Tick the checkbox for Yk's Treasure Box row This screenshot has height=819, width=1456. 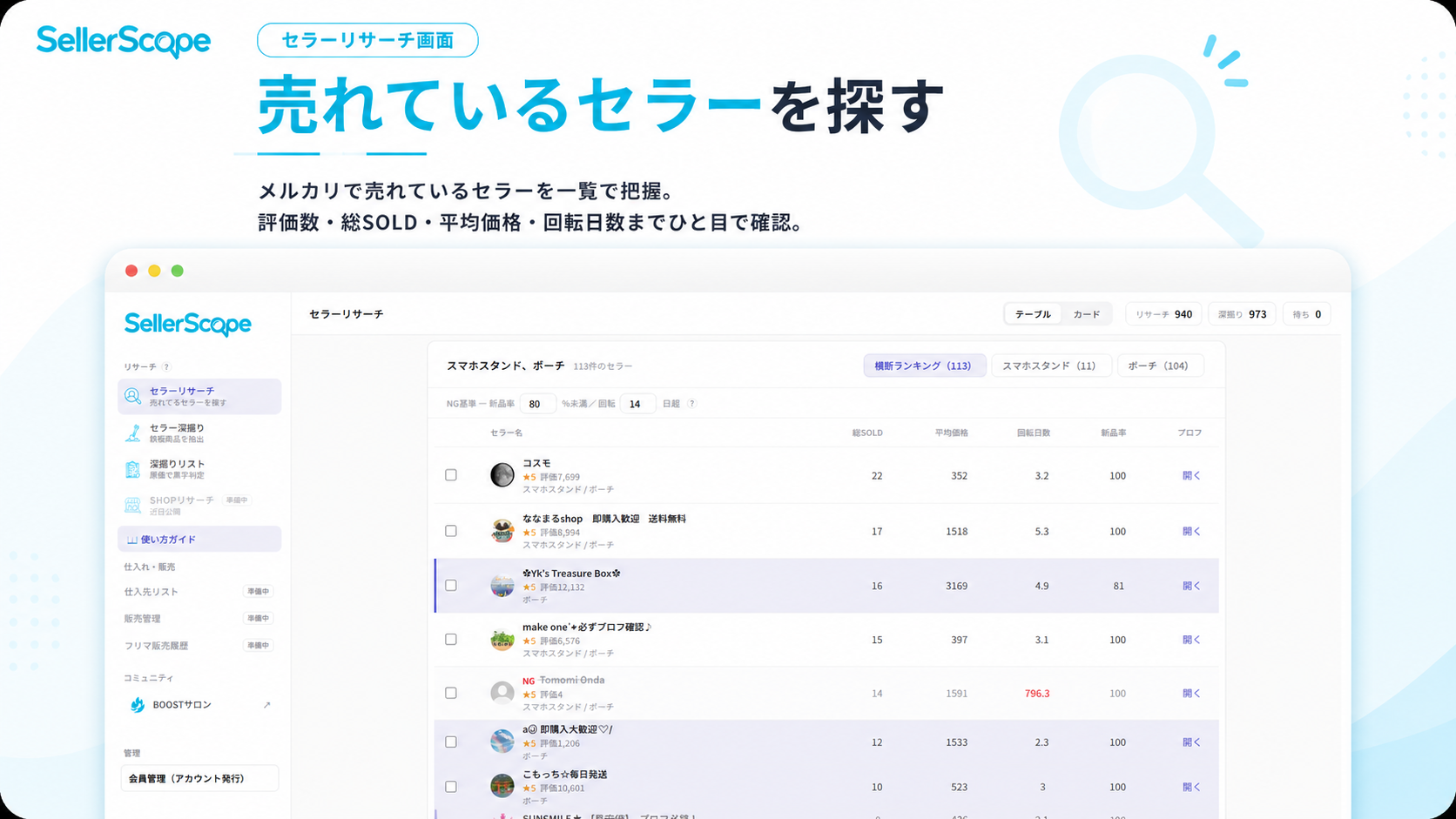pos(451,586)
